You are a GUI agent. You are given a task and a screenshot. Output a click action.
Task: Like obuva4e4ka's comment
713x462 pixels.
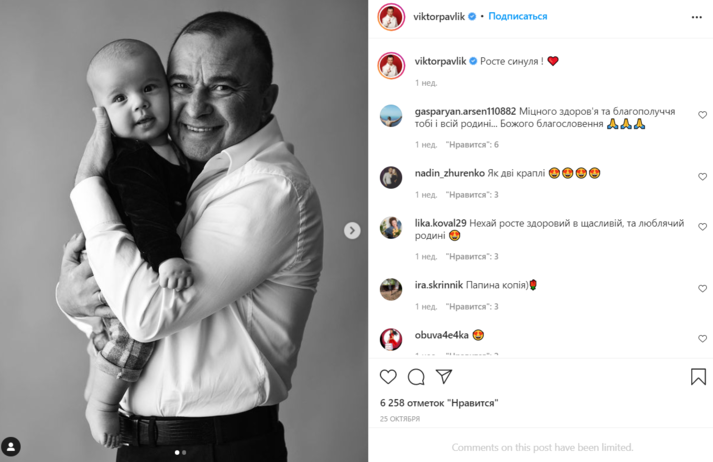703,338
